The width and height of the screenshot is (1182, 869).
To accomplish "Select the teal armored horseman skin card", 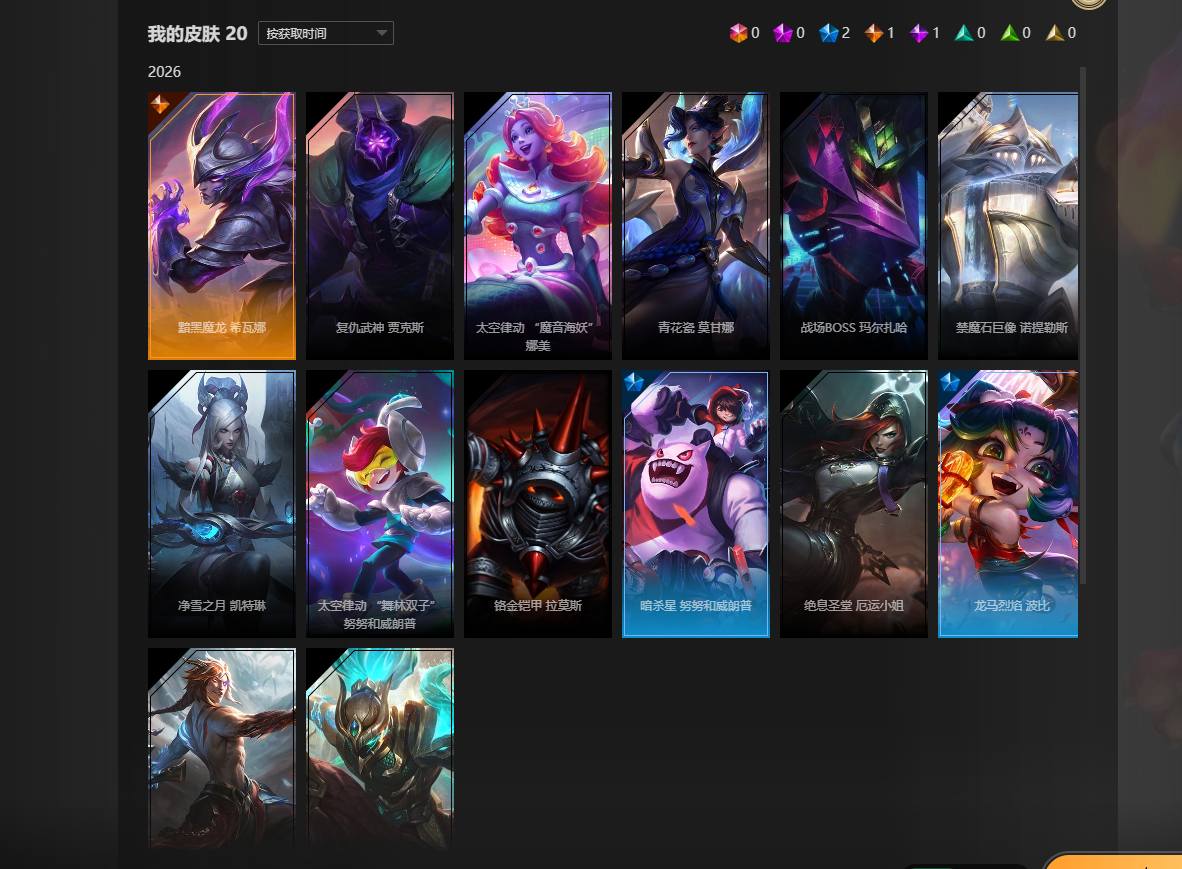I will (x=380, y=748).
